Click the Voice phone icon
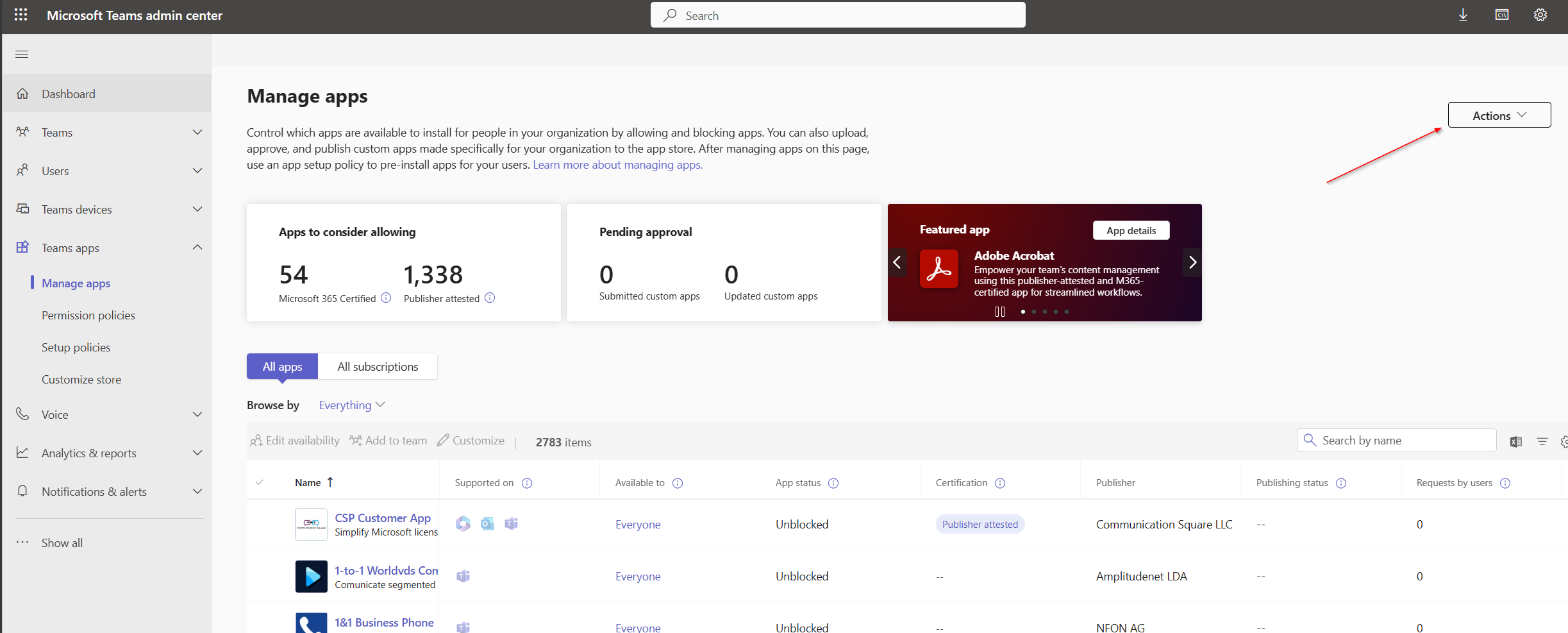 22,414
